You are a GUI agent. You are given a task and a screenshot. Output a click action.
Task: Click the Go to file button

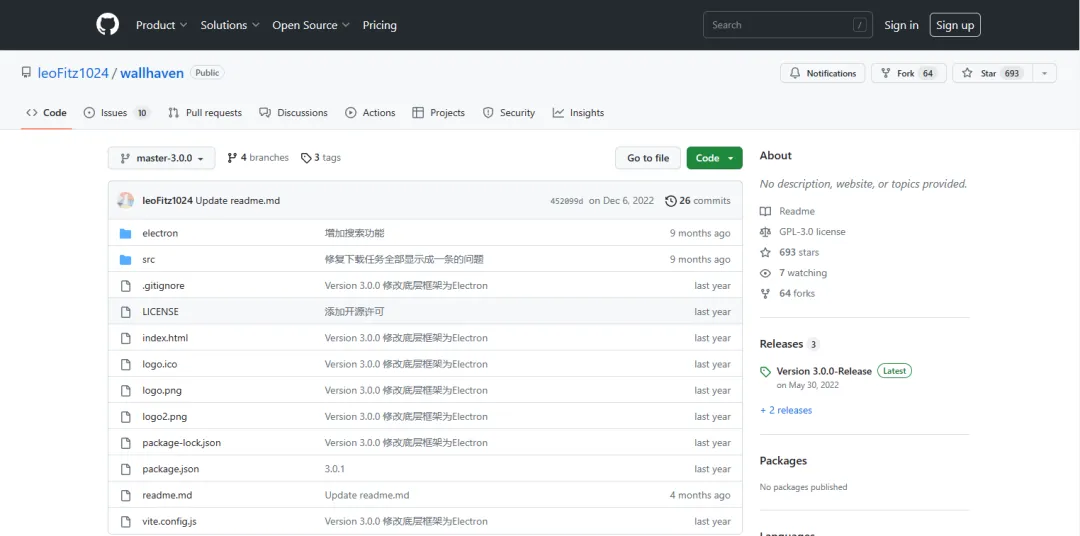(x=647, y=158)
